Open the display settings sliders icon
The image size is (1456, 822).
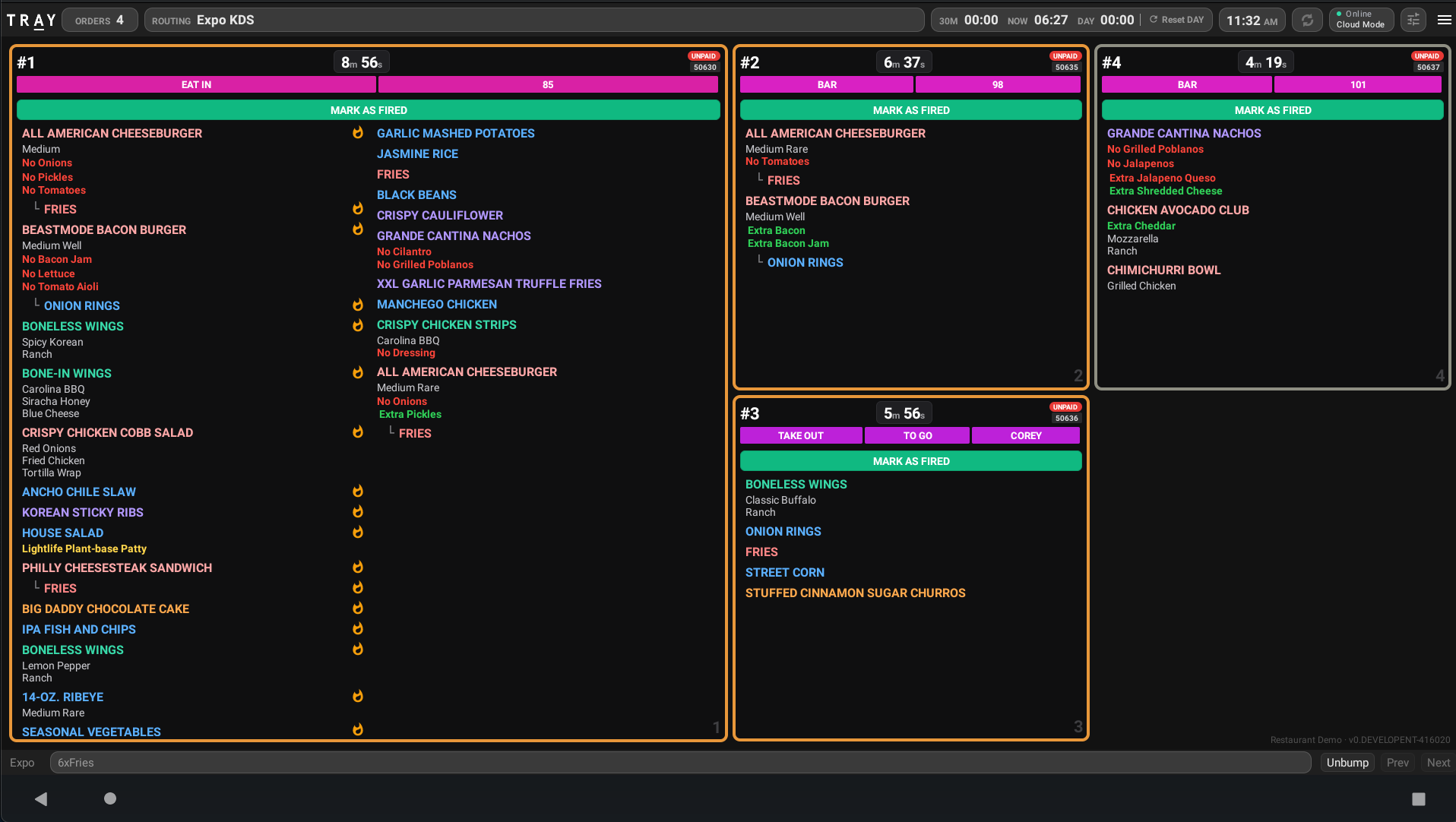1413,21
